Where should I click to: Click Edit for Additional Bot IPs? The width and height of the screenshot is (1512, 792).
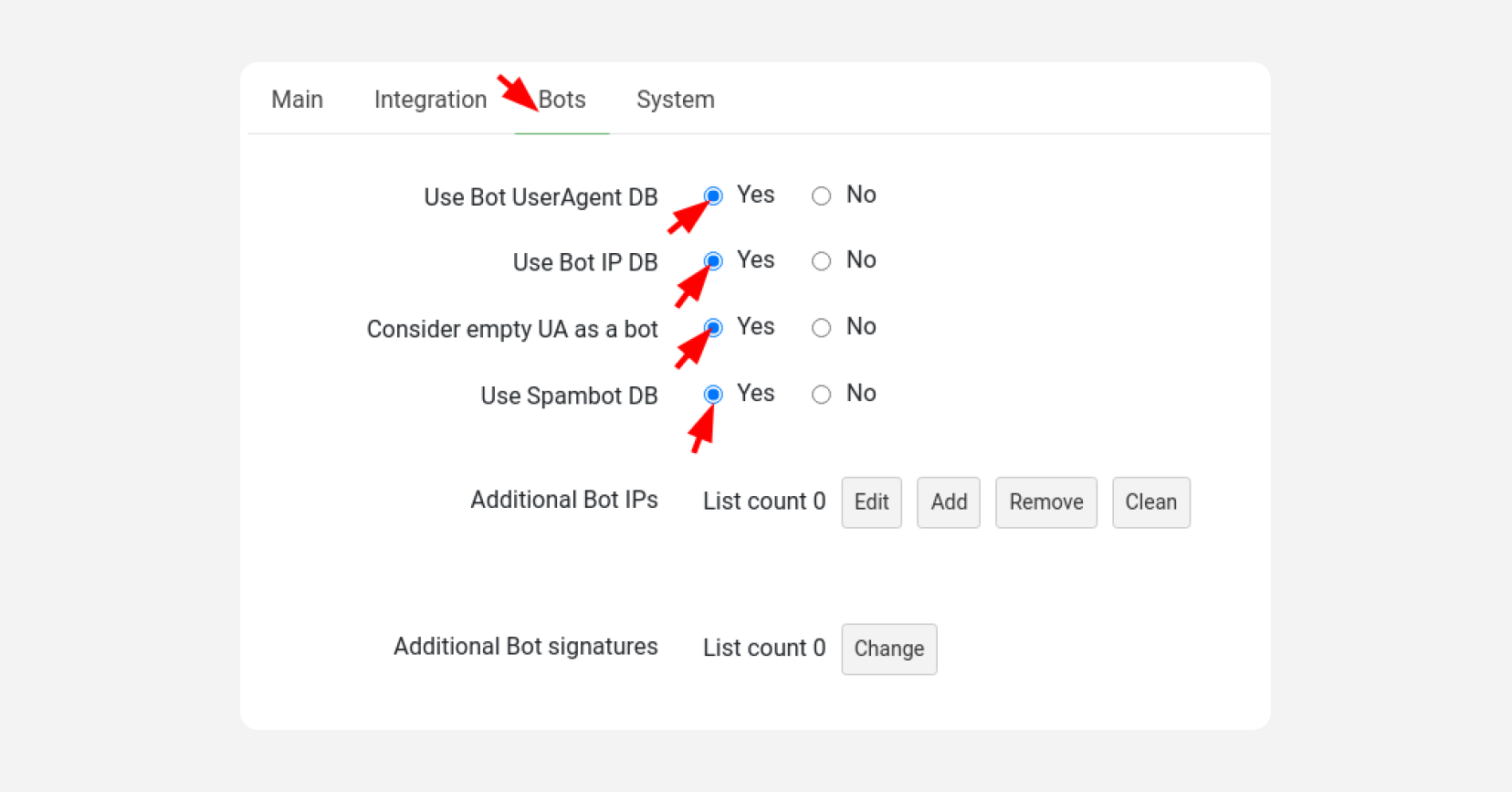coord(872,502)
